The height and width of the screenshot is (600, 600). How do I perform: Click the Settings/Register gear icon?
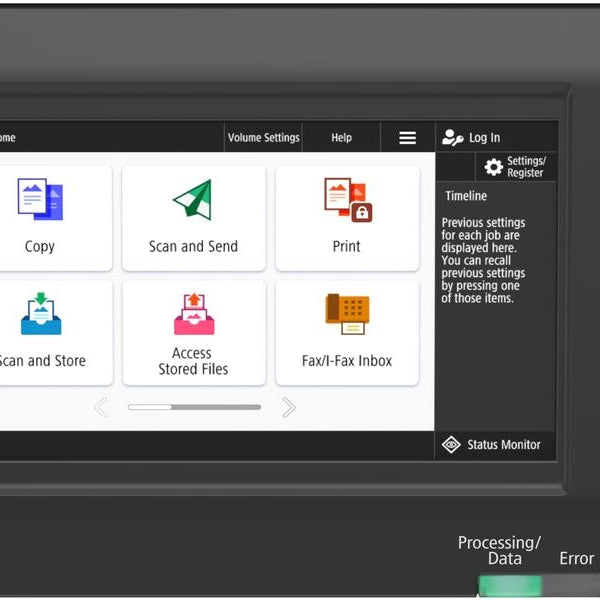click(x=494, y=167)
